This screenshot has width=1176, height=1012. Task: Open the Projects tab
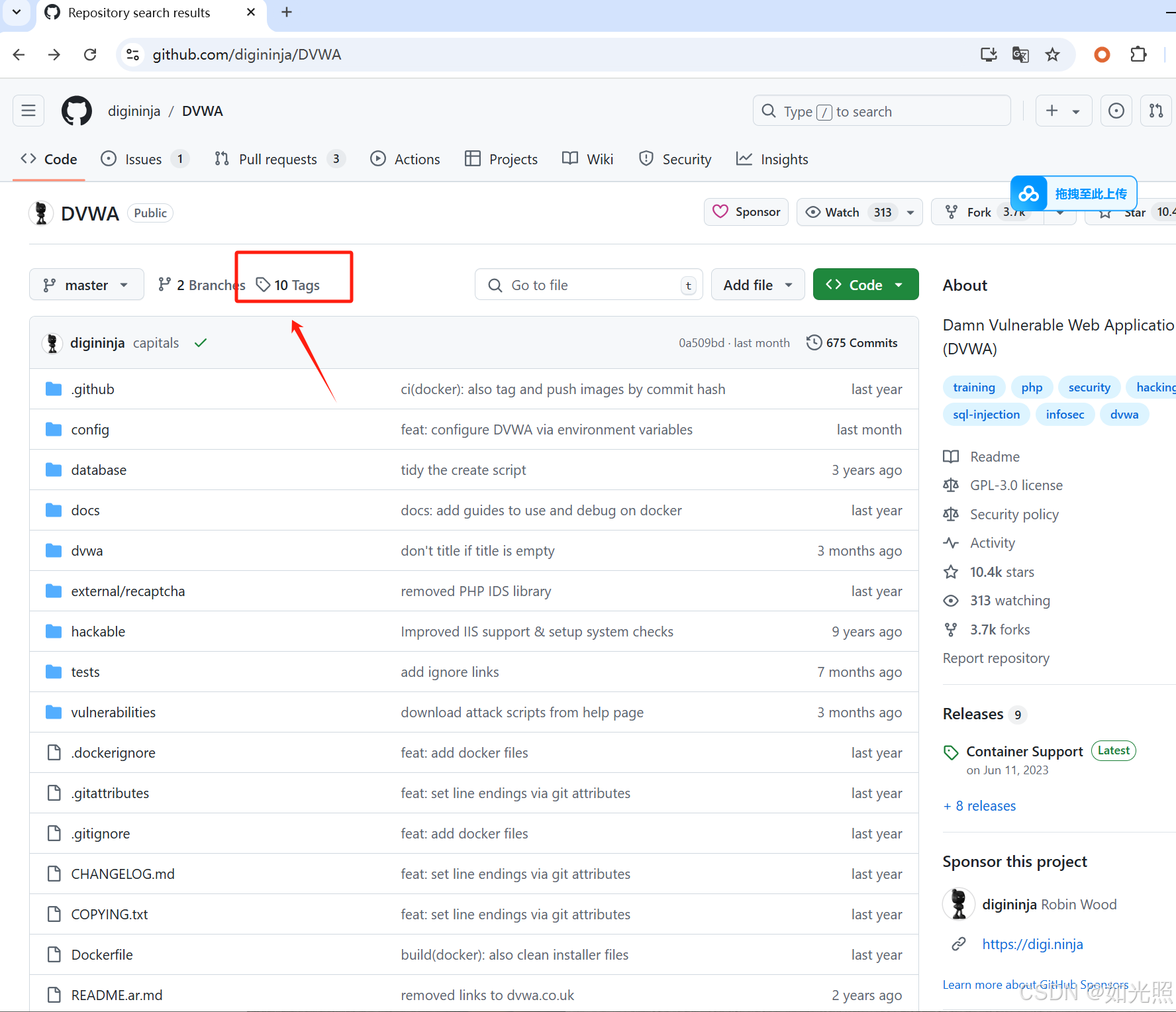(x=501, y=160)
